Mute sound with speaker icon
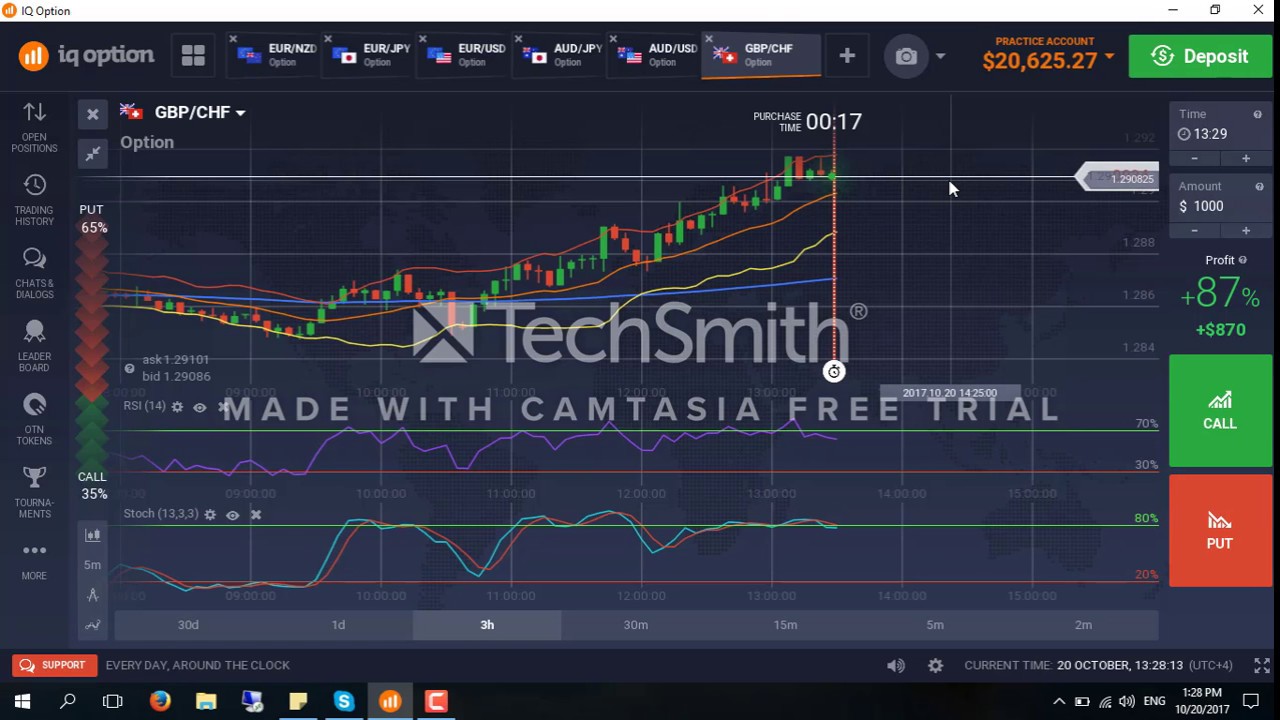This screenshot has width=1280, height=720. 896,665
